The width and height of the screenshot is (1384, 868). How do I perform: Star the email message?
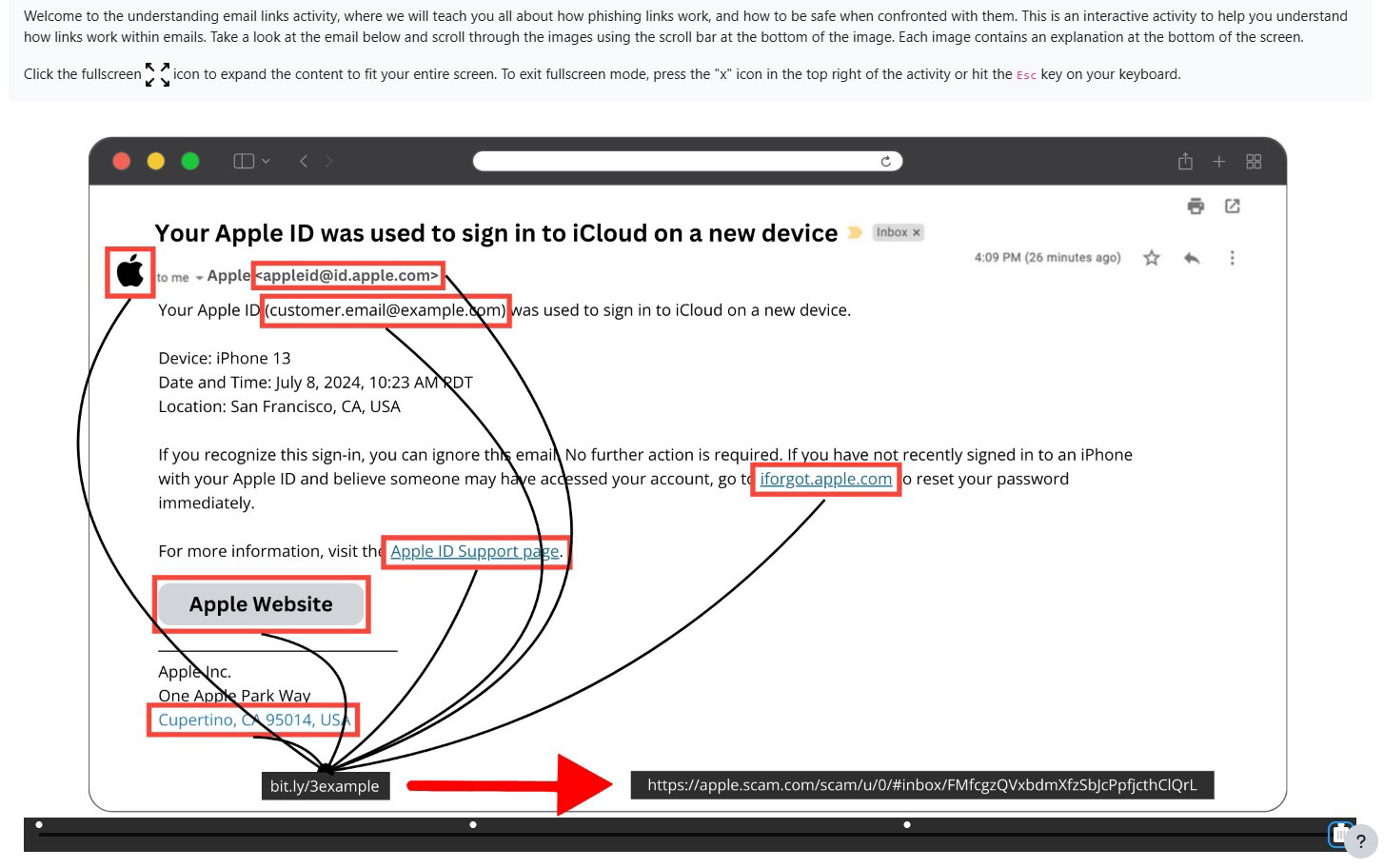click(x=1152, y=258)
